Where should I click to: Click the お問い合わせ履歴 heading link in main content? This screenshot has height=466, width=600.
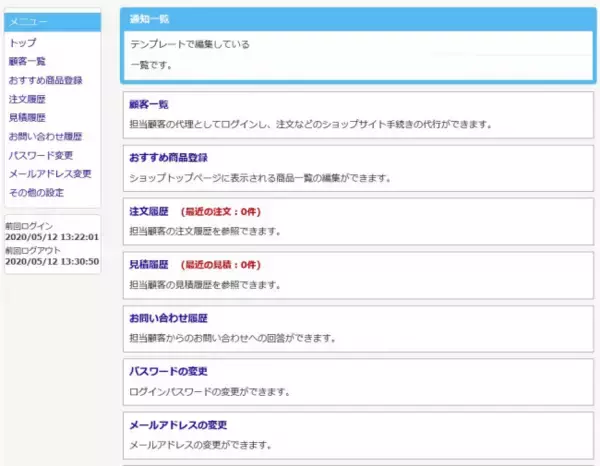[168, 317]
